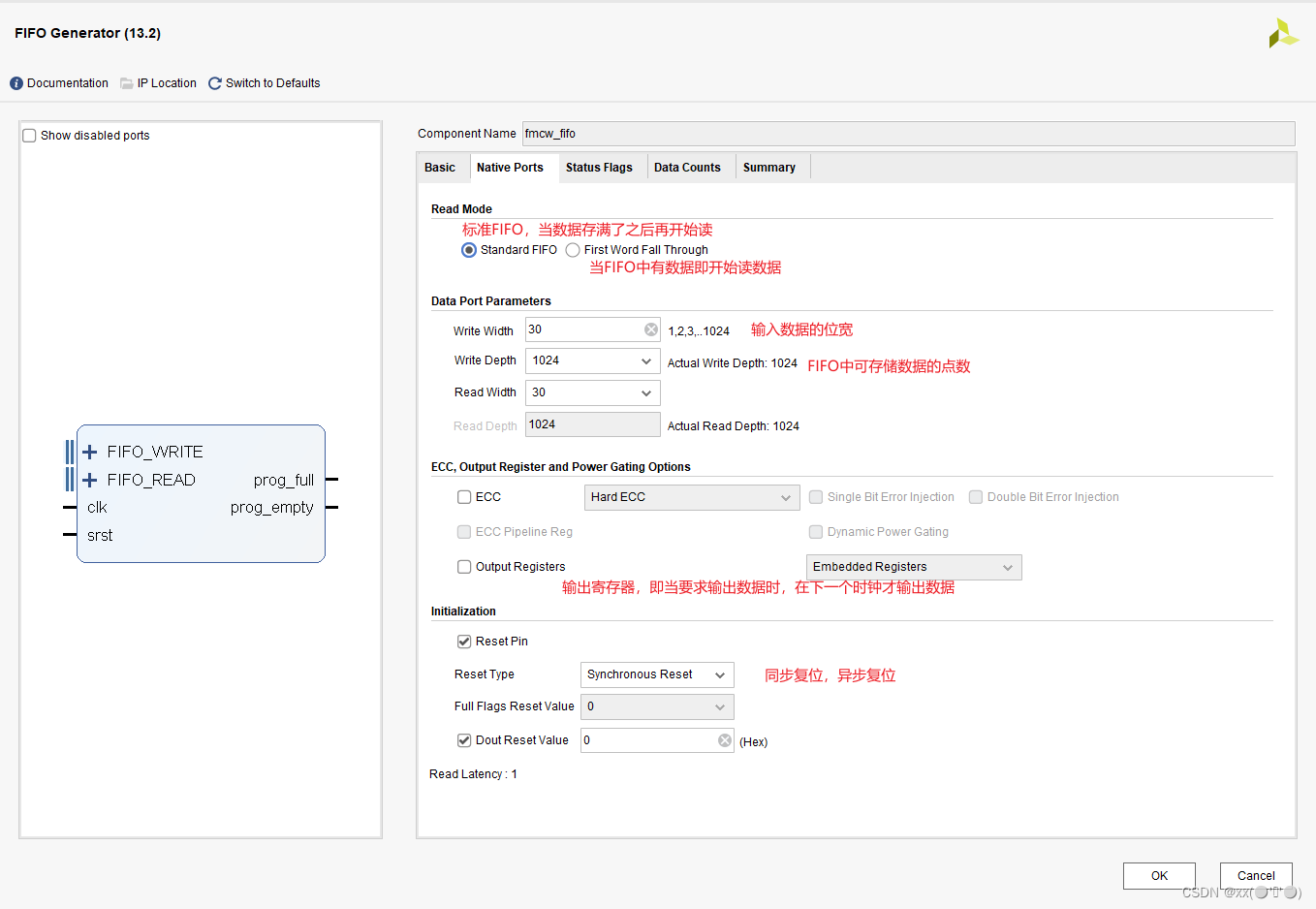This screenshot has width=1316, height=909.
Task: Click the clk port label
Action: (x=97, y=508)
